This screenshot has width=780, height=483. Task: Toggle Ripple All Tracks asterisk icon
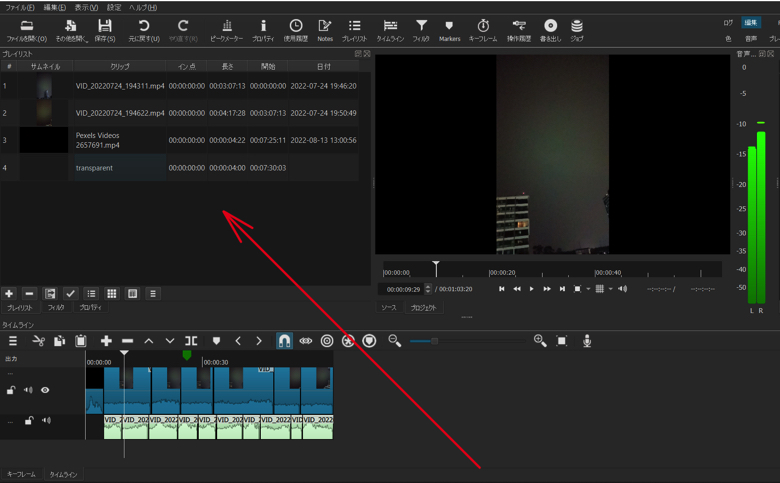(x=348, y=341)
